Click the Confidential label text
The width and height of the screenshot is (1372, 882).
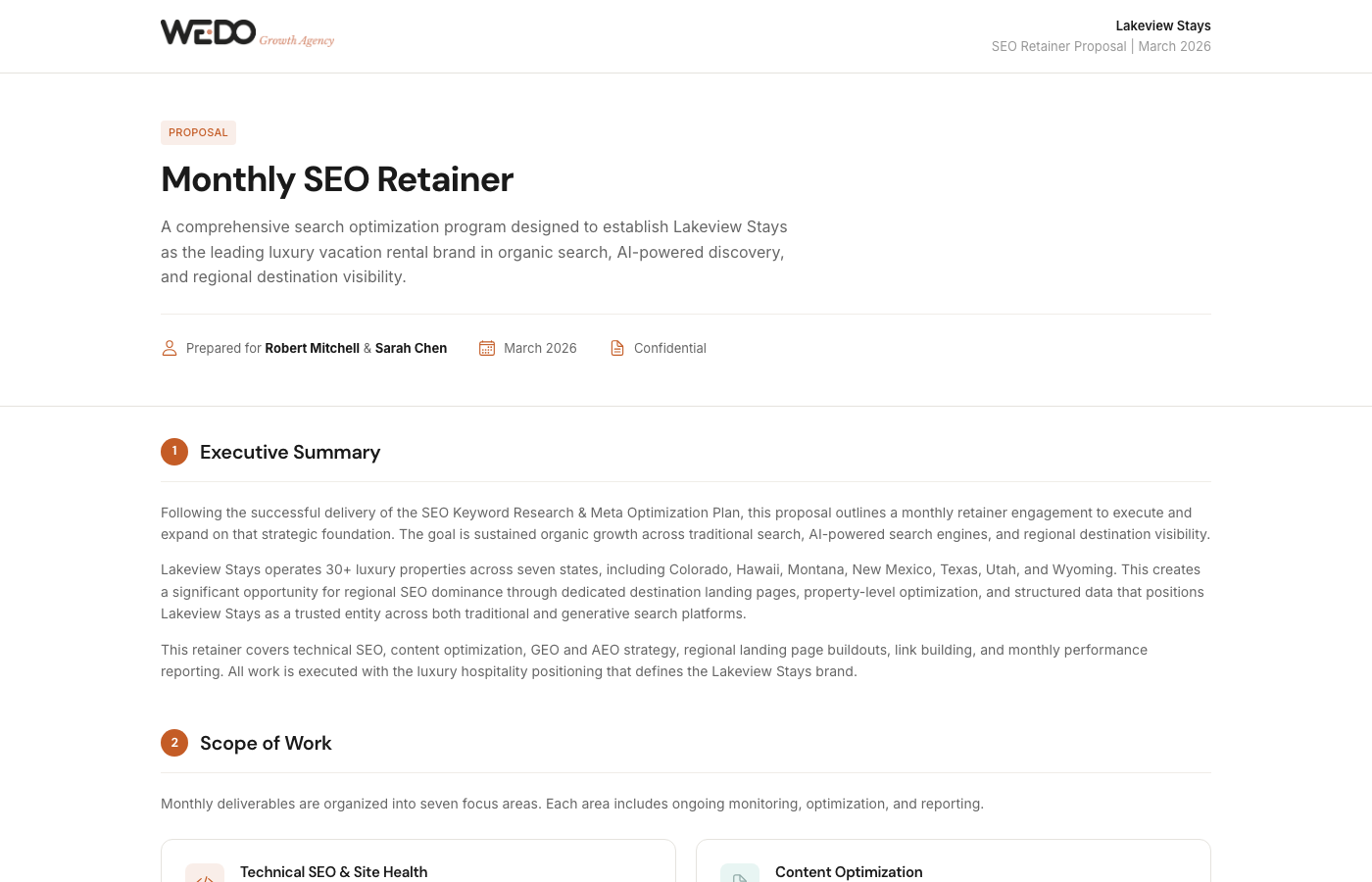coord(669,348)
